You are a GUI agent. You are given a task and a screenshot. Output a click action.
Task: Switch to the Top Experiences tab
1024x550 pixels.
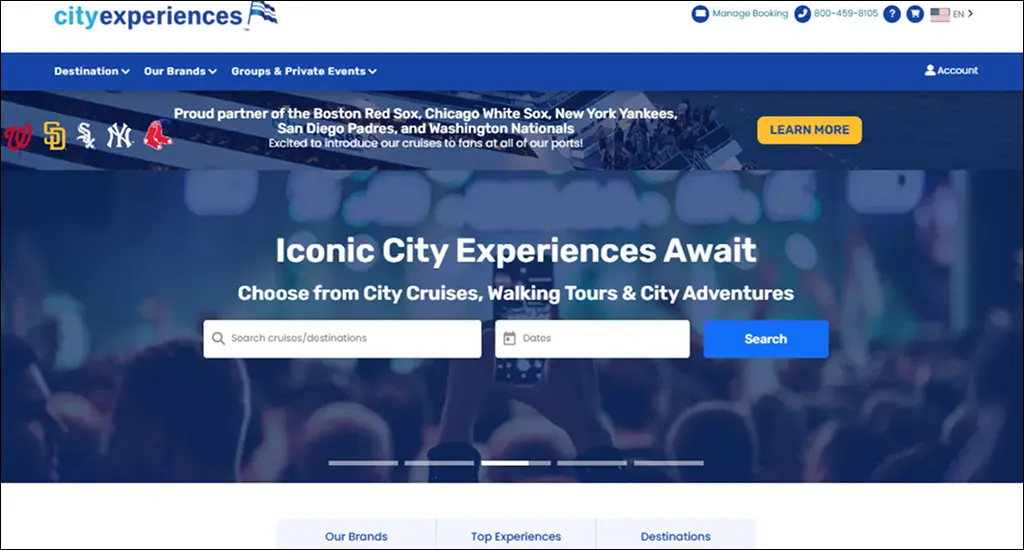pyautogui.click(x=516, y=536)
